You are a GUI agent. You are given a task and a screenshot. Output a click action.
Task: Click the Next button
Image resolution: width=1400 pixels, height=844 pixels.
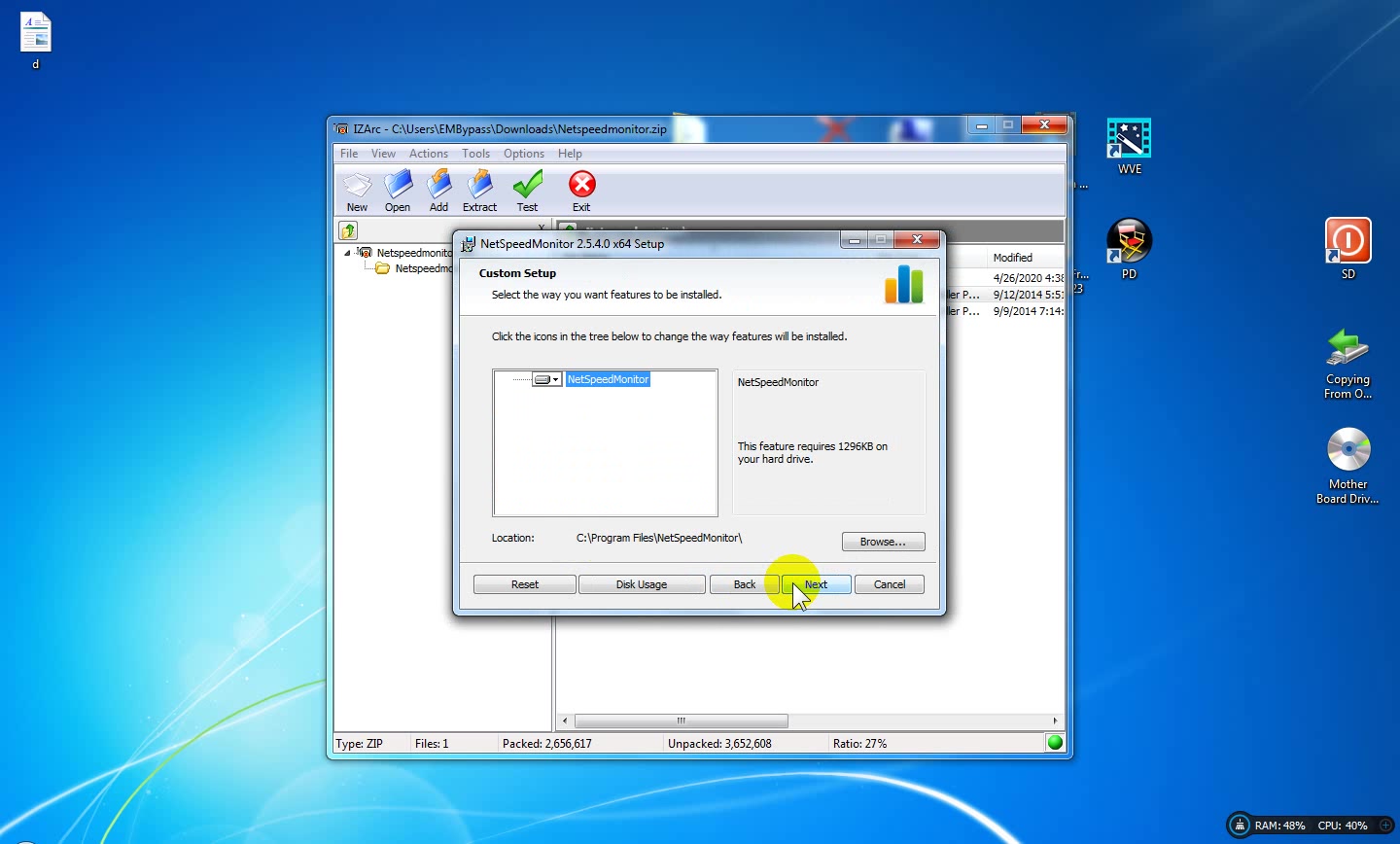tap(816, 584)
